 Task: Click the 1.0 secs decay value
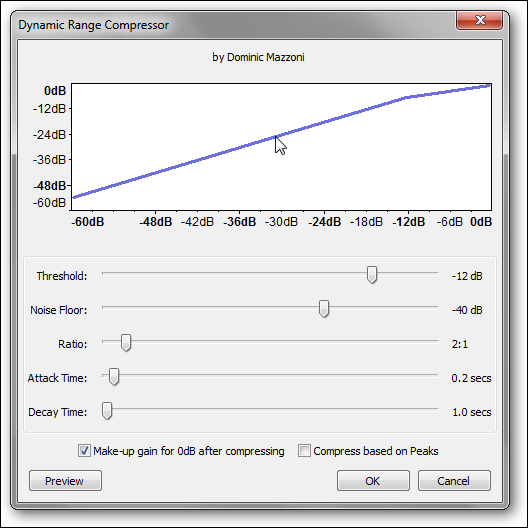point(471,412)
